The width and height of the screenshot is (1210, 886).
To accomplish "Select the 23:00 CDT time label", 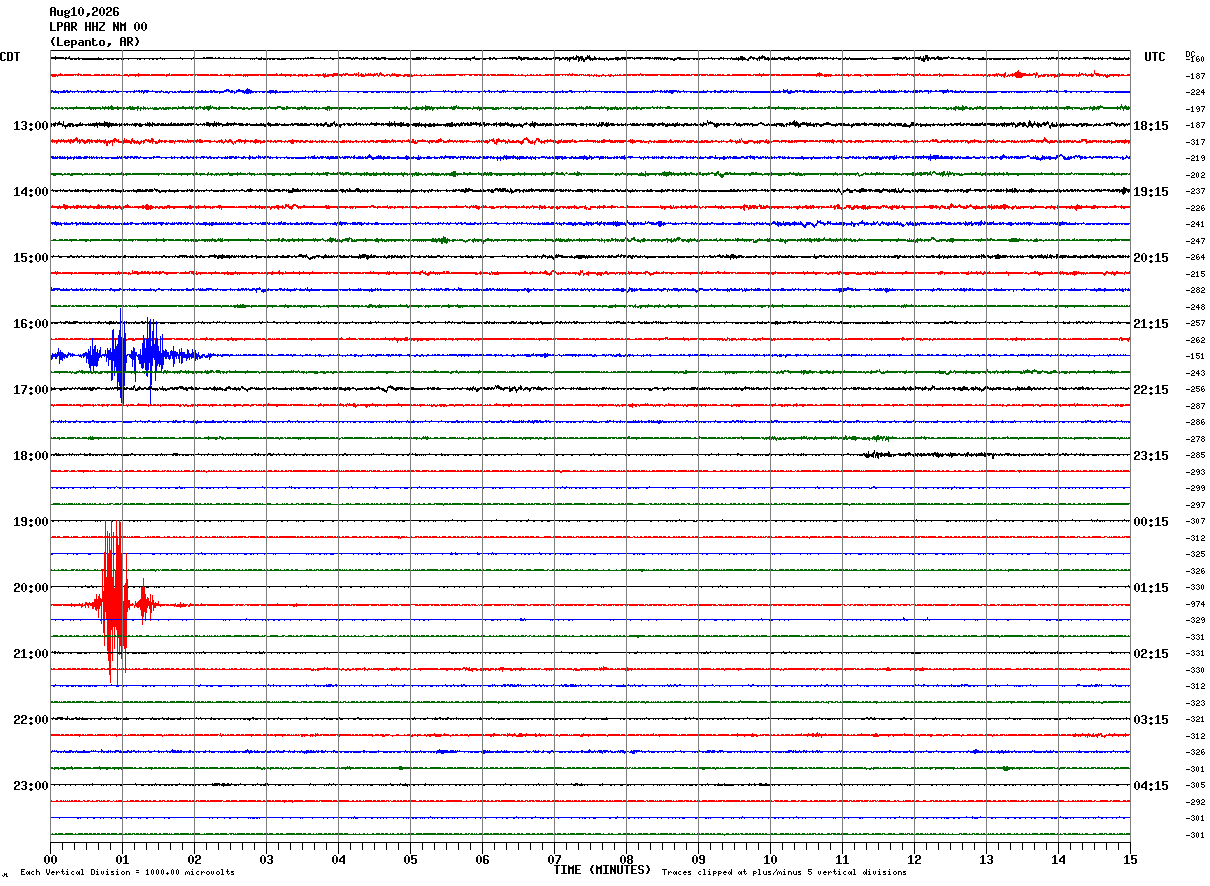I will [x=30, y=786].
